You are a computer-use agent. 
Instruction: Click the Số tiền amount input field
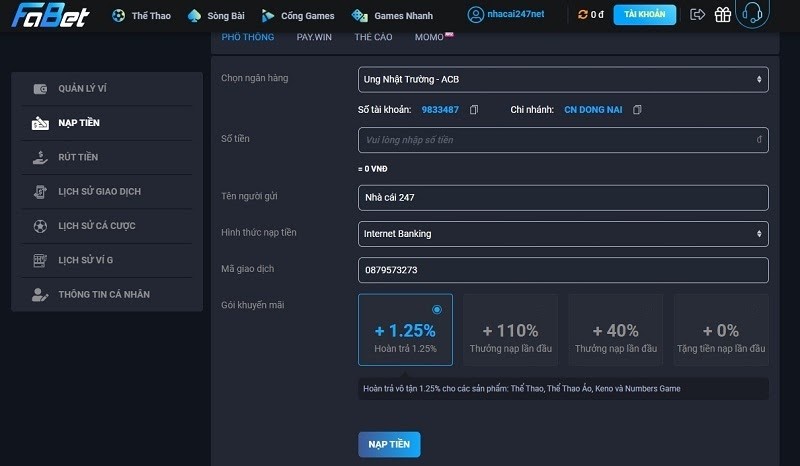point(563,140)
